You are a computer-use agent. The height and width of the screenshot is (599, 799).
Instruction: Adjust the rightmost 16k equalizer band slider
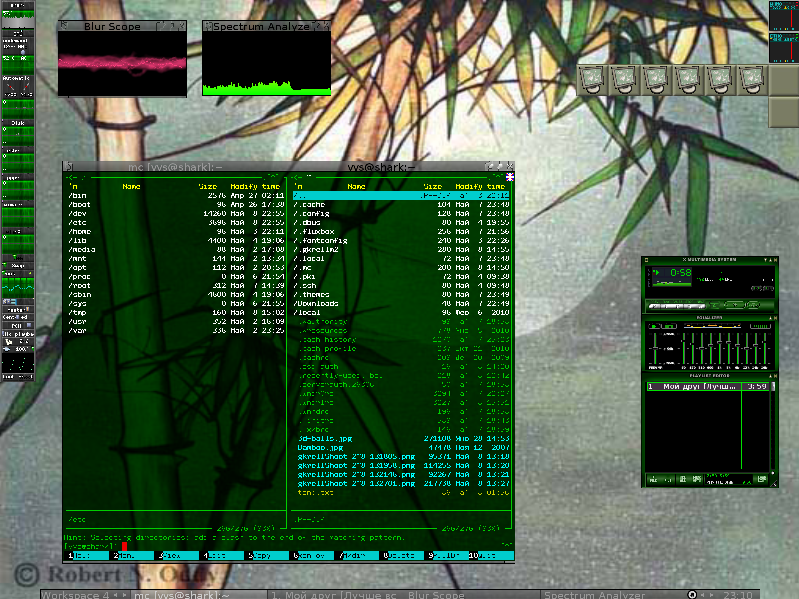tap(765, 348)
